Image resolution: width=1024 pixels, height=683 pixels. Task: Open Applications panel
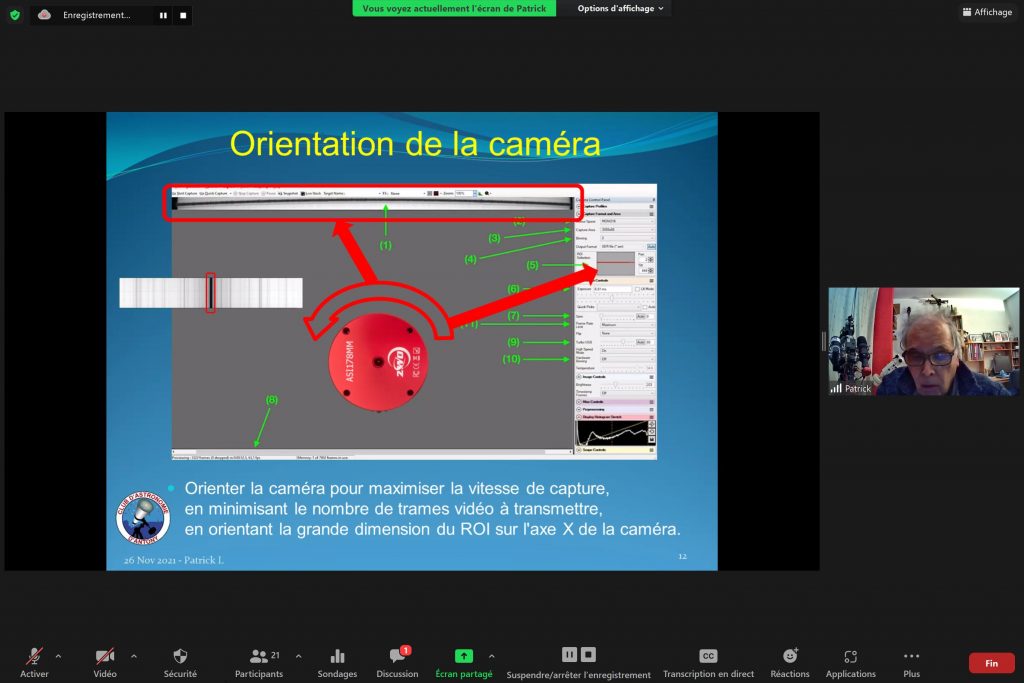(x=850, y=662)
